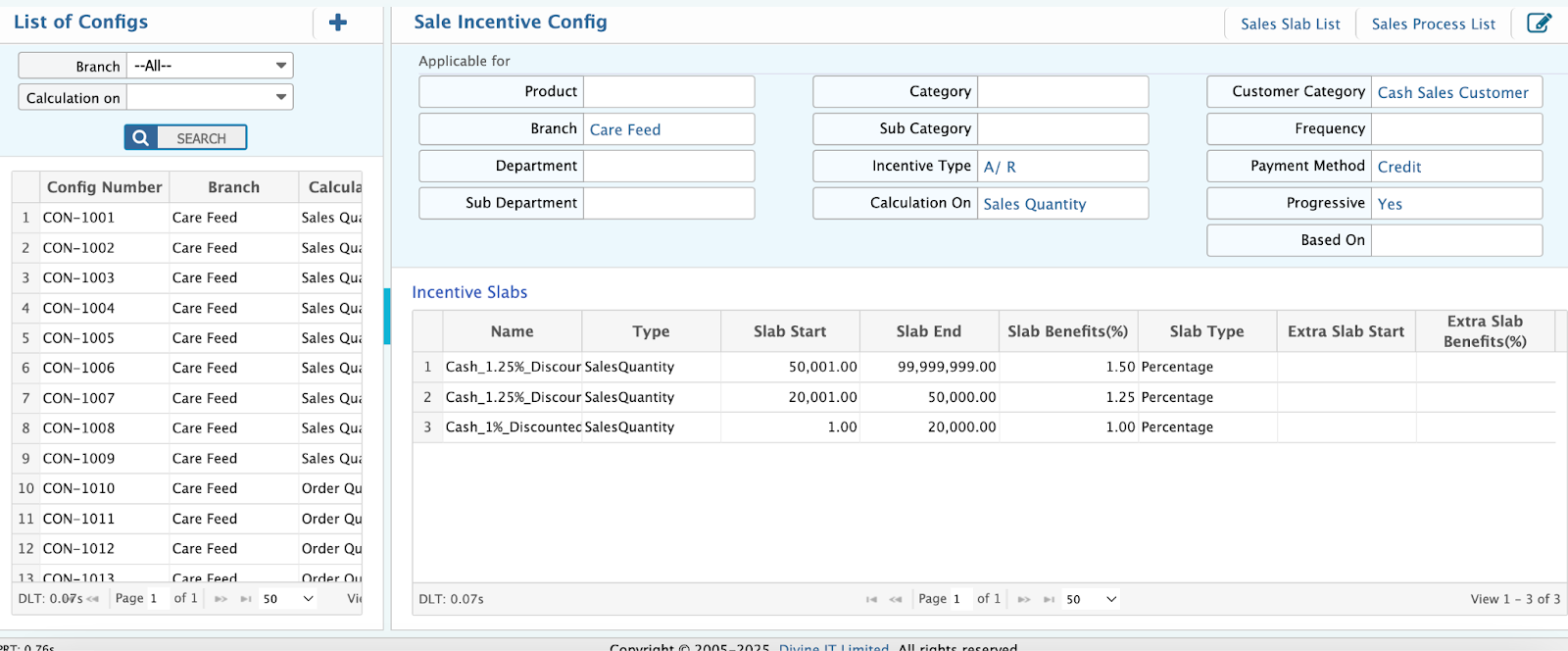The height and width of the screenshot is (651, 1568).
Task: Open the edit config pencil icon
Action: 1540,23
